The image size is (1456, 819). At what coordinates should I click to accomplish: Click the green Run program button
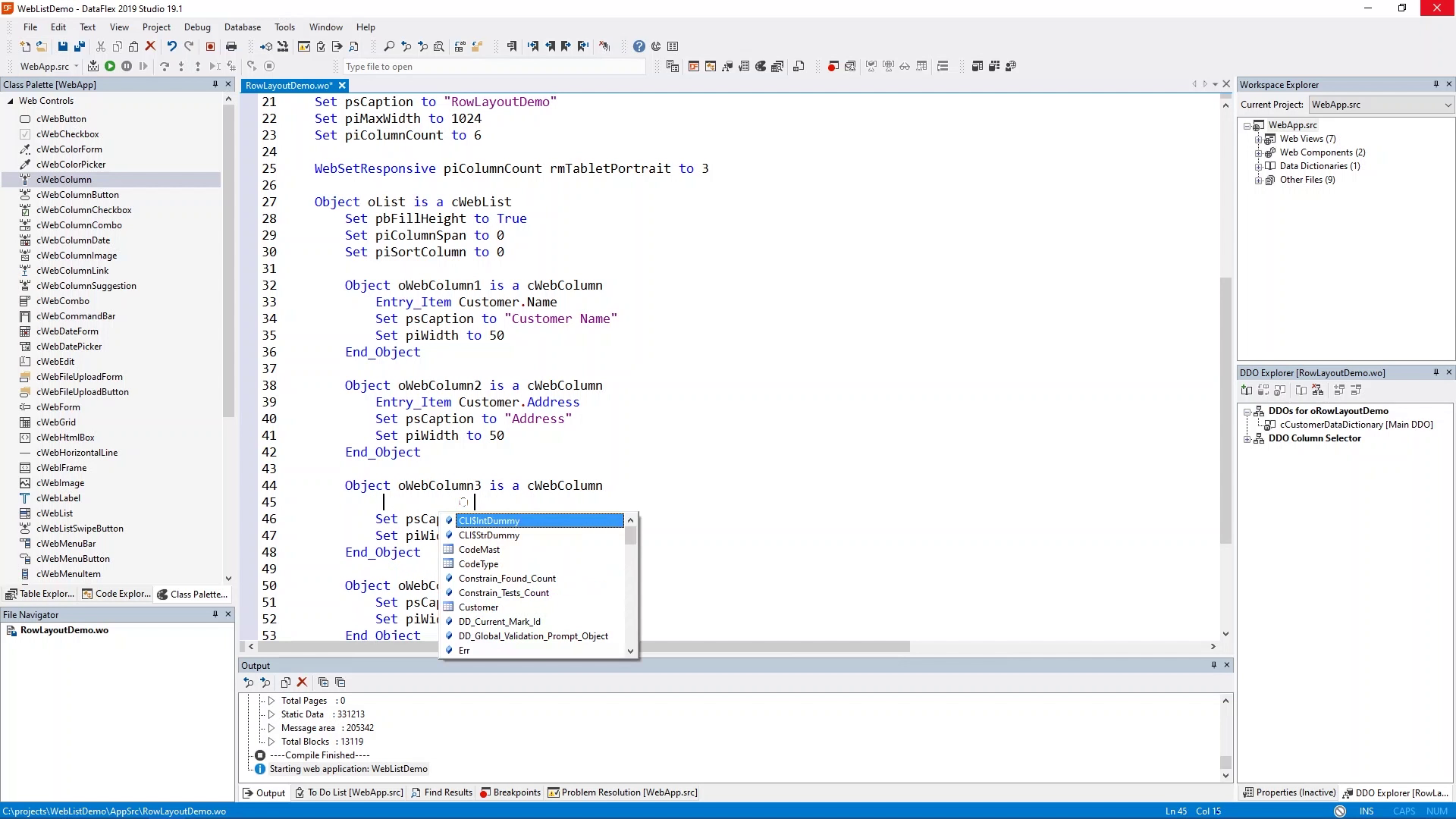[110, 66]
